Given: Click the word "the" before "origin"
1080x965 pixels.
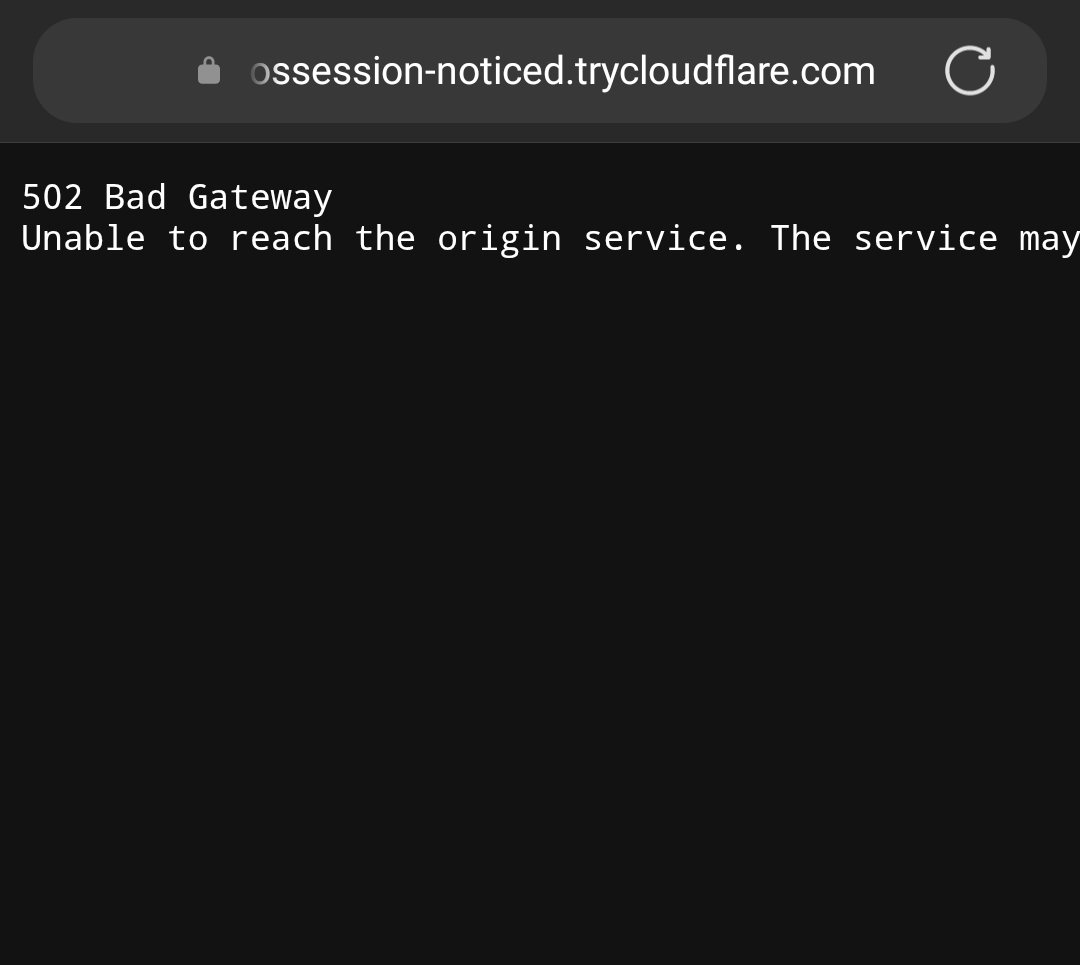Looking at the screenshot, I should [x=385, y=239].
